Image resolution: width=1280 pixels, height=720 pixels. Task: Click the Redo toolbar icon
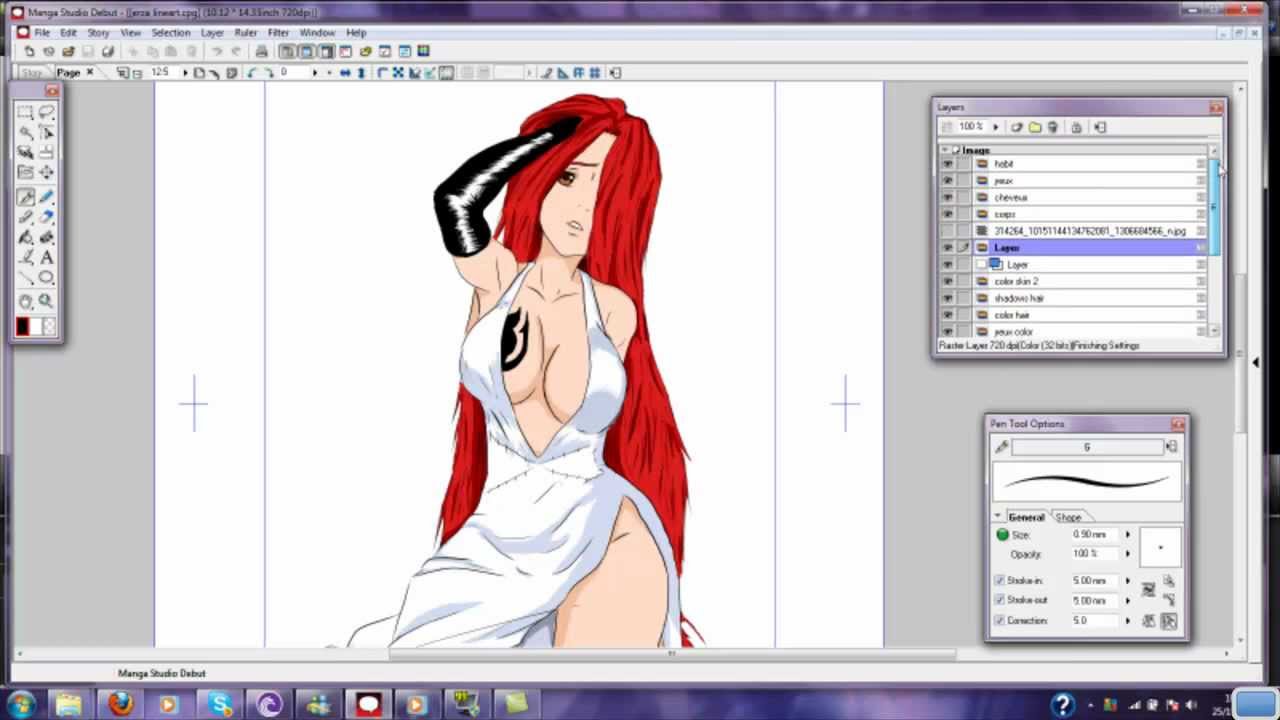pyautogui.click(x=236, y=51)
